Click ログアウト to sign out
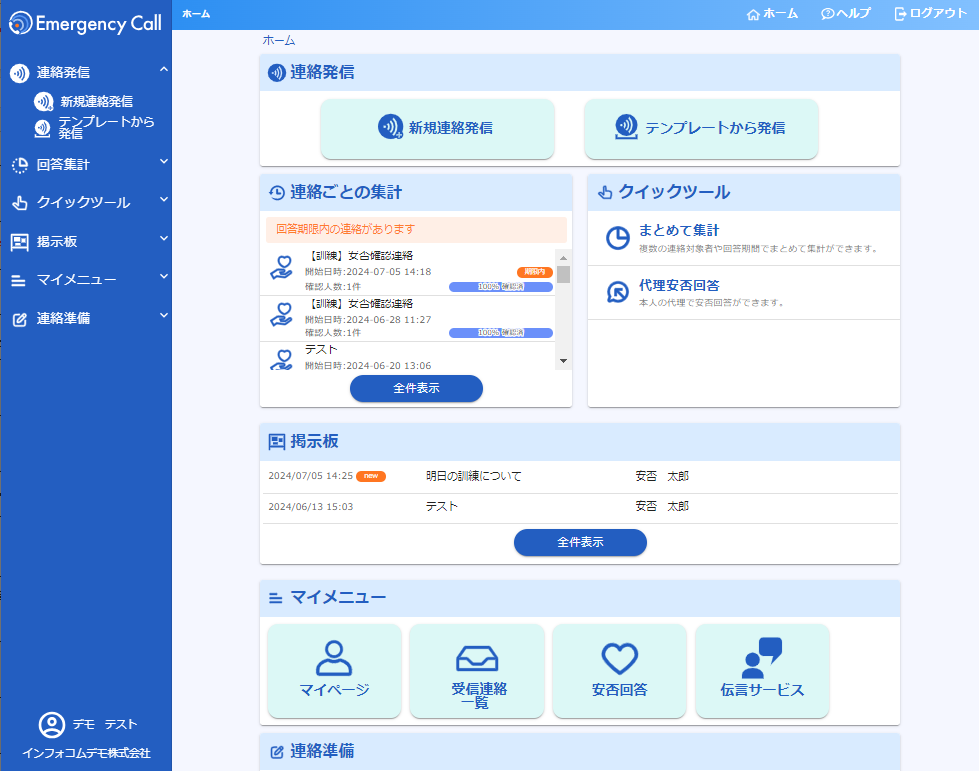 (x=930, y=14)
